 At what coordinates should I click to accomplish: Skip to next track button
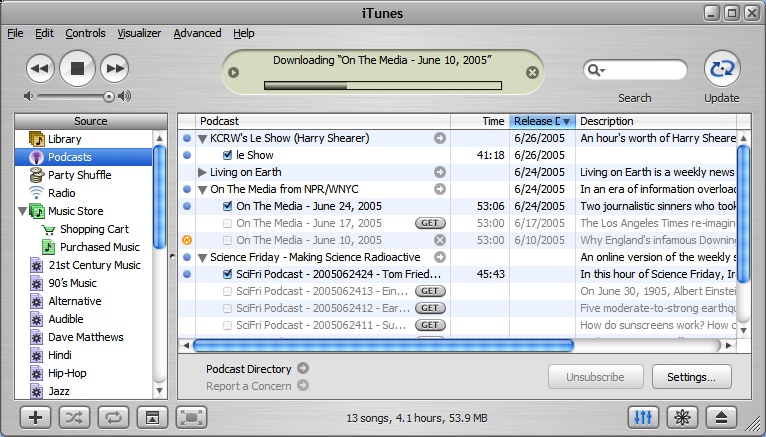pos(115,69)
